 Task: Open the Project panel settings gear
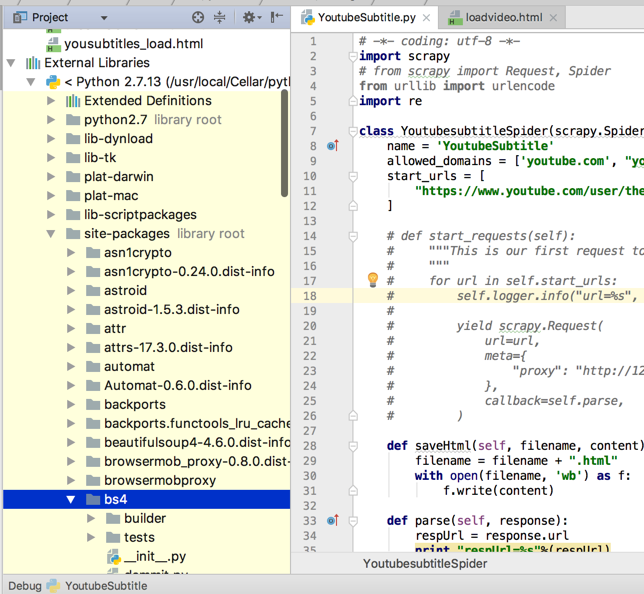pyautogui.click(x=249, y=17)
